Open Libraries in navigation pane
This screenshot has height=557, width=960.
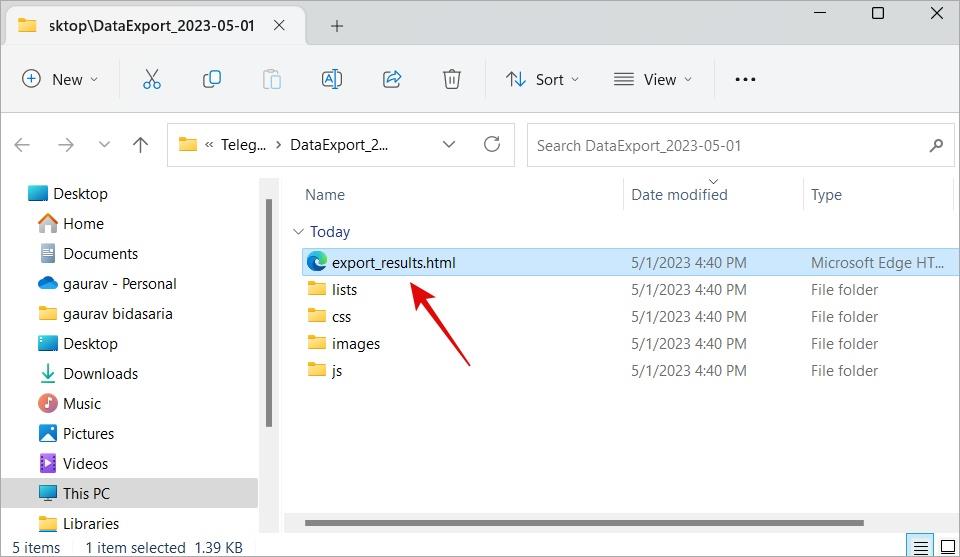pos(91,523)
